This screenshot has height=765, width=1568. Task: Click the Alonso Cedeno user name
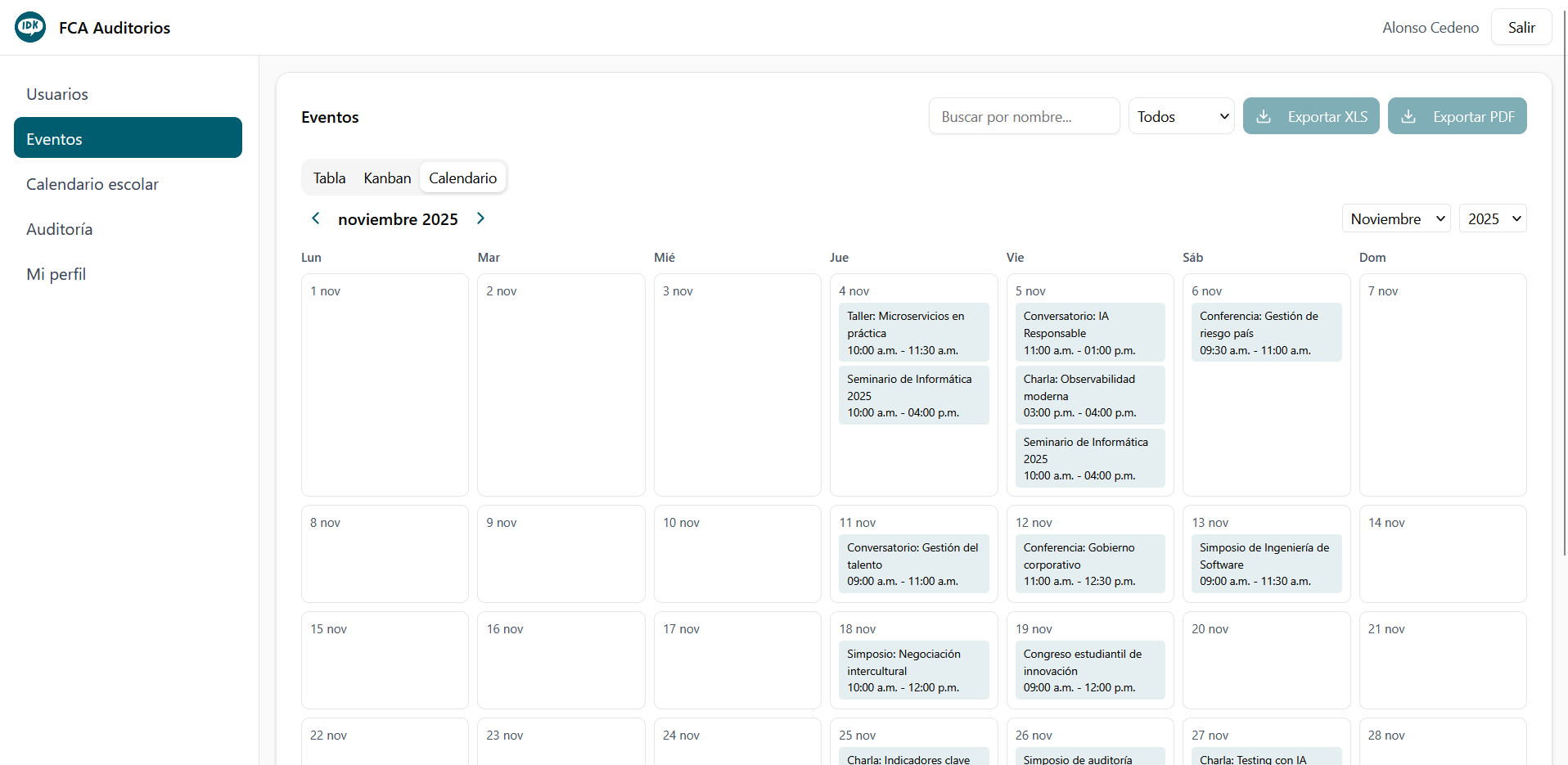click(x=1431, y=28)
